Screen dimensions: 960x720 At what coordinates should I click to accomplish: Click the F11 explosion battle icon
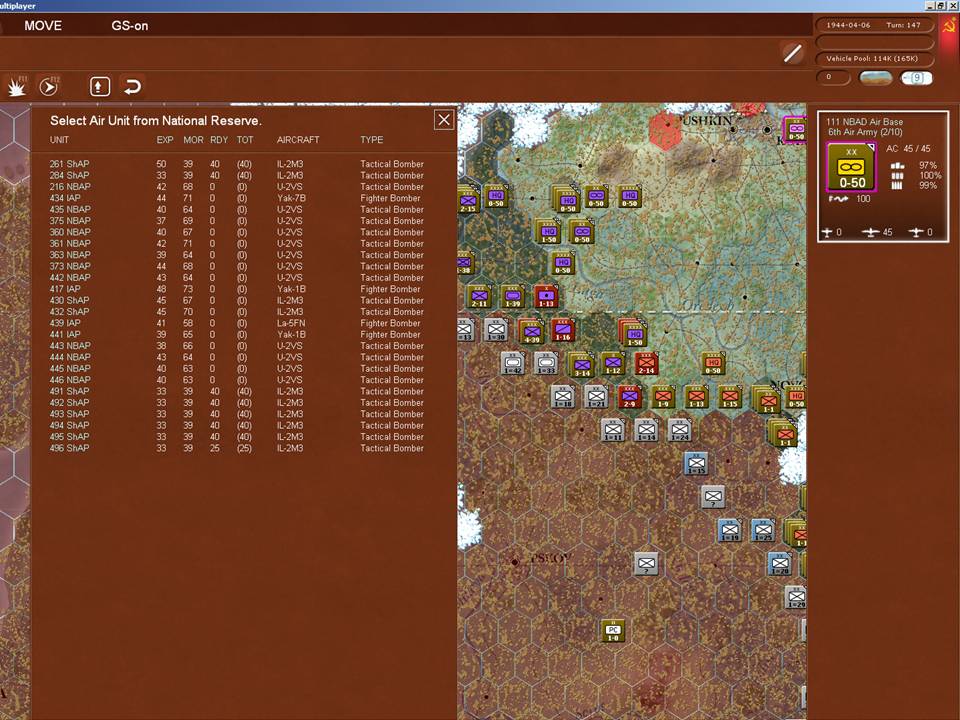point(17,86)
